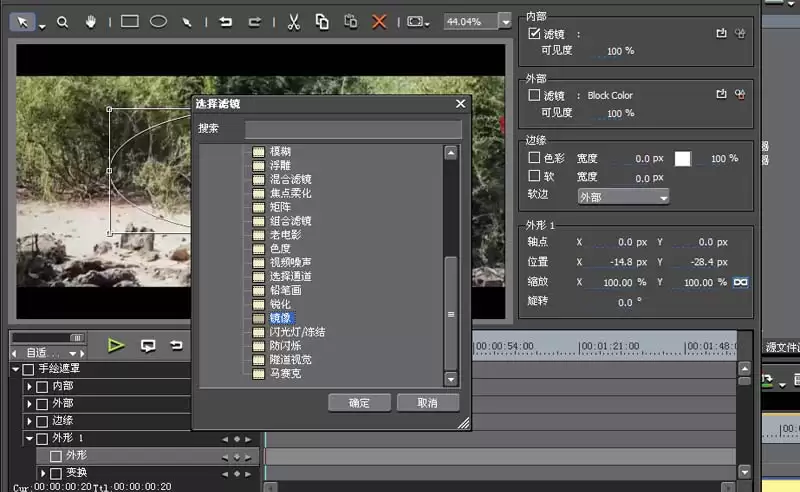Screen dimensions: 800x492
Task: Pick the ellipse shape tool
Action: (x=158, y=21)
